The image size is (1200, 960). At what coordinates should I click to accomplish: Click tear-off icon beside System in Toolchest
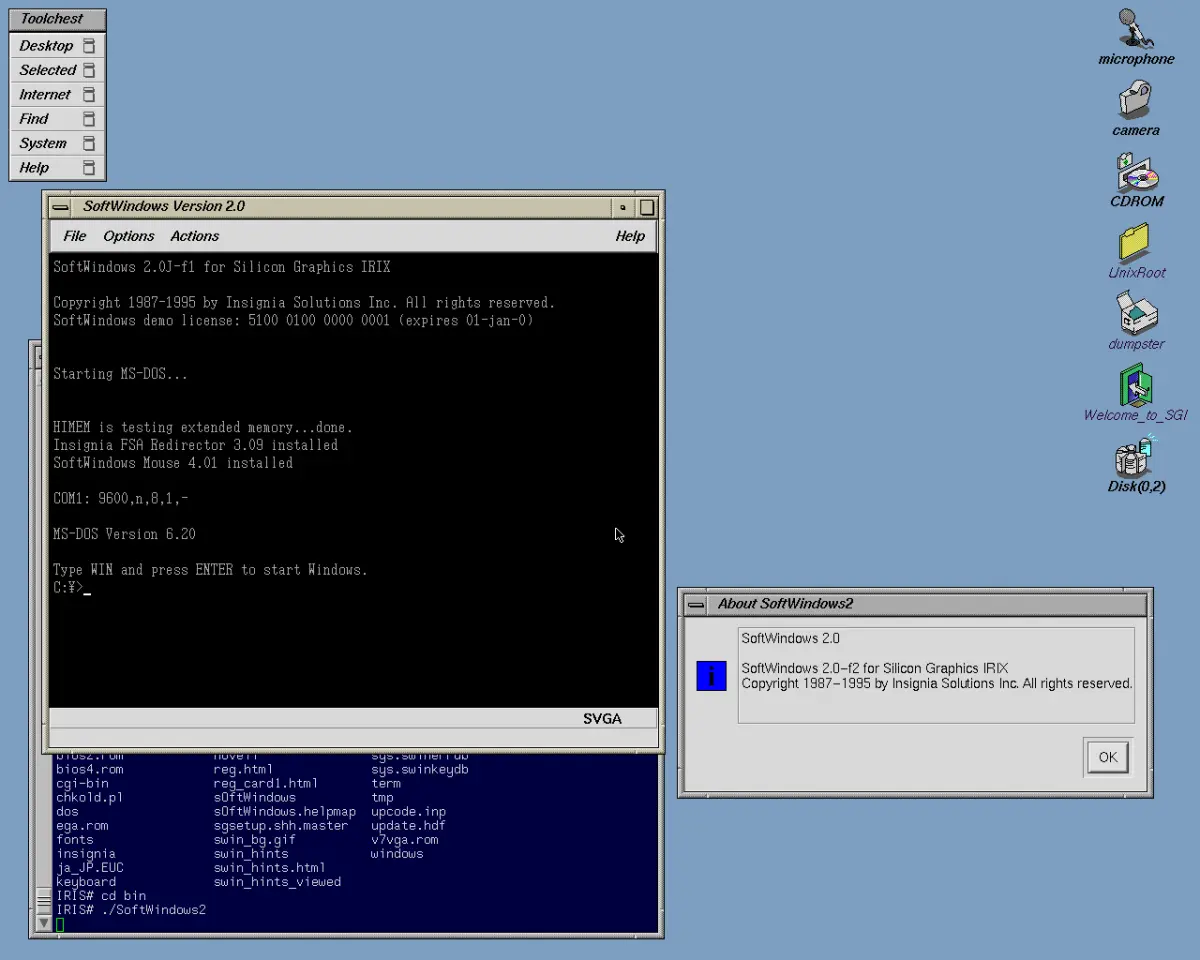coord(89,143)
